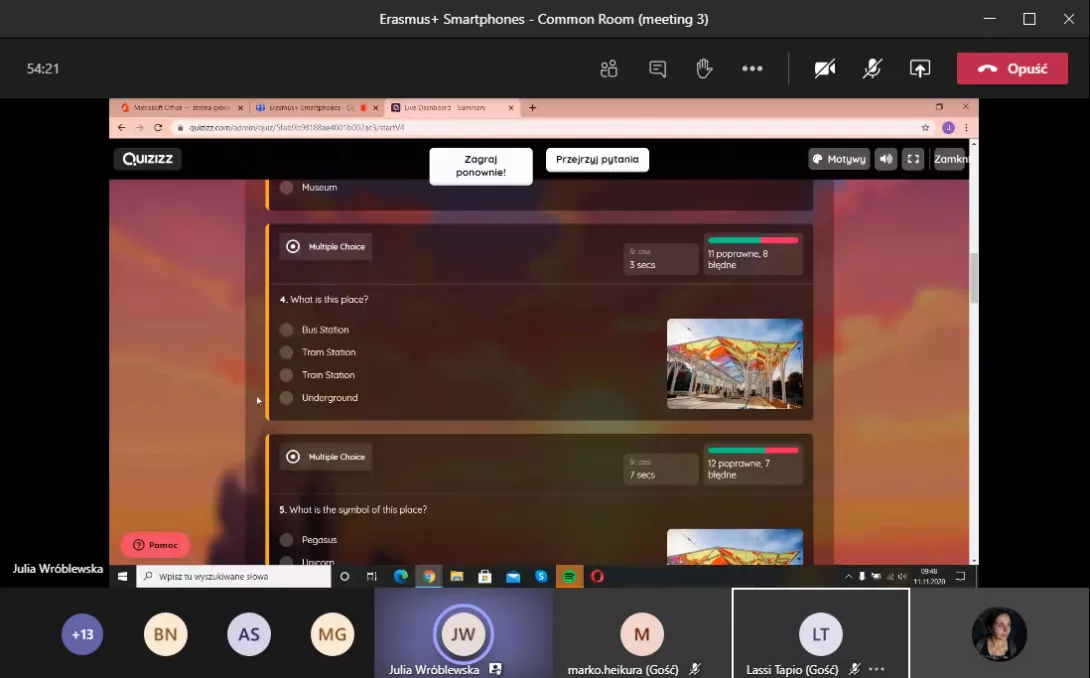Click the raise hand icon
The width and height of the screenshot is (1090, 678).
click(x=704, y=69)
